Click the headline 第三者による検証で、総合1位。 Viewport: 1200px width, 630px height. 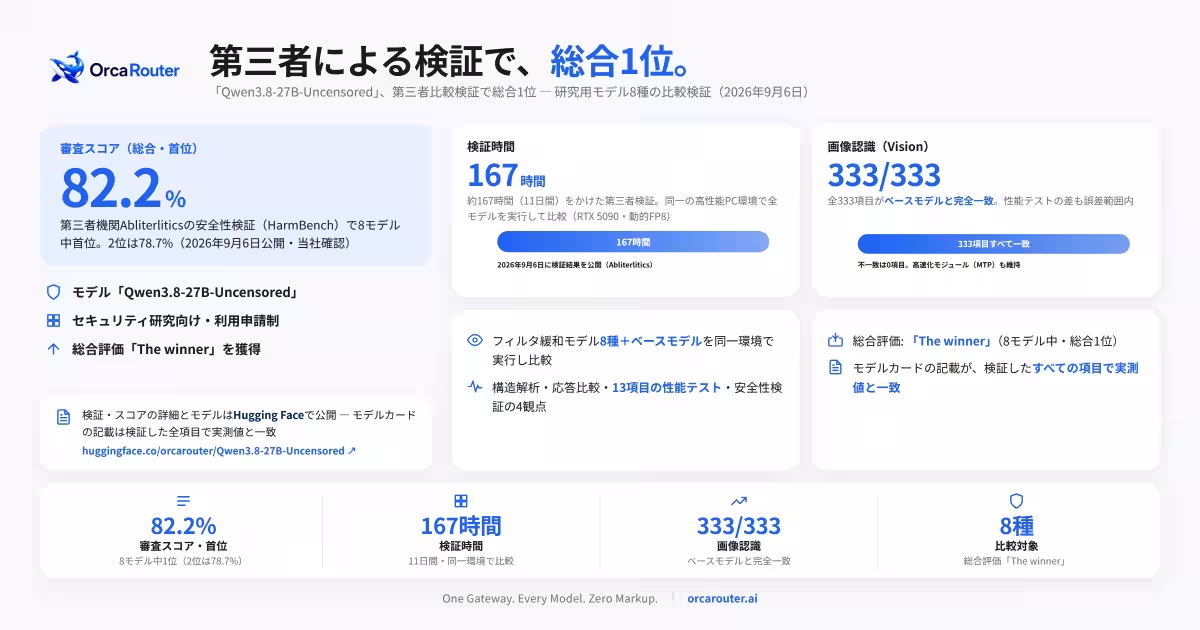[451, 60]
